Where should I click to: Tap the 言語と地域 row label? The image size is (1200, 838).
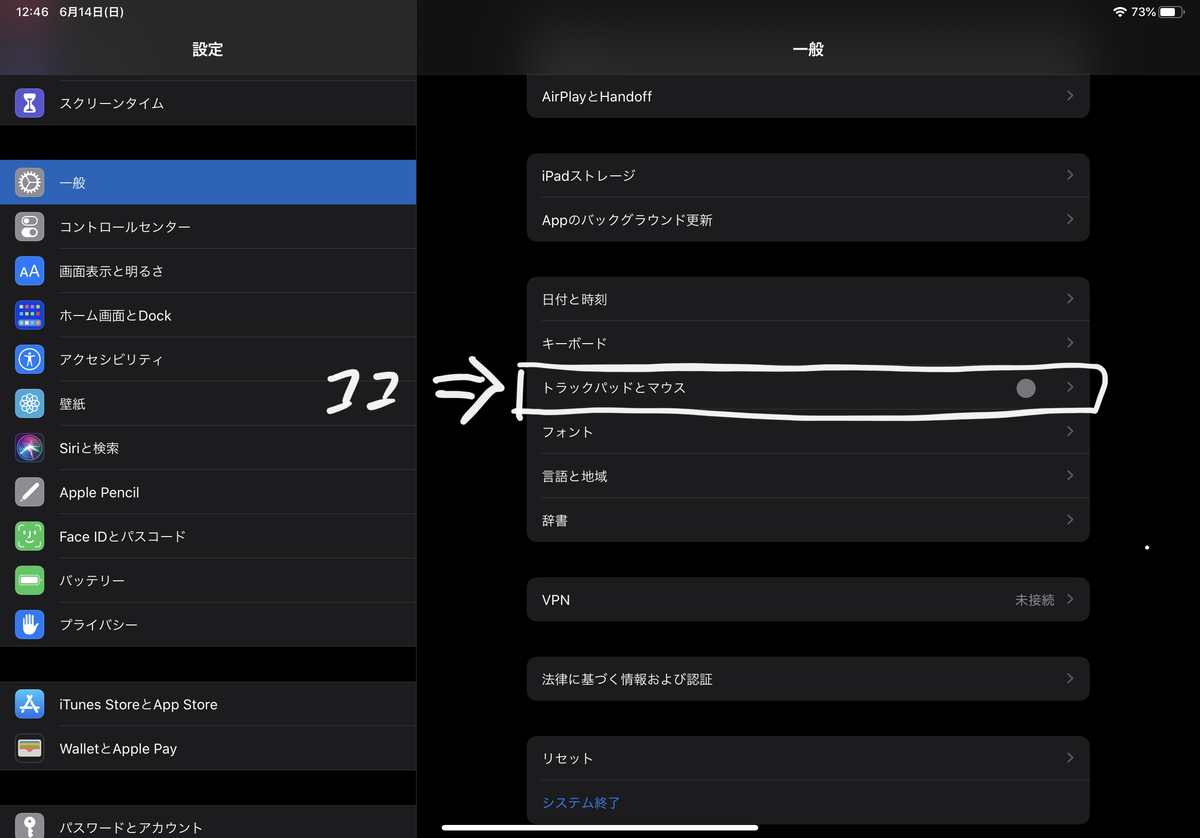pos(575,476)
